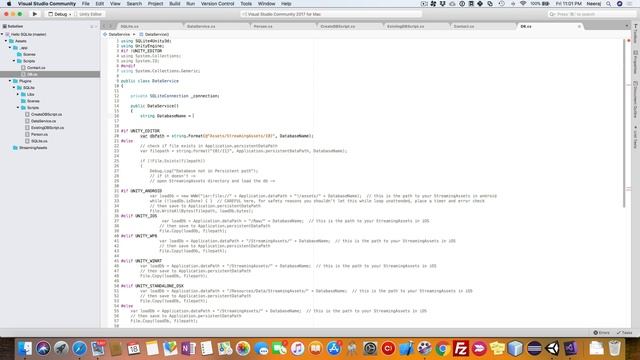The width and height of the screenshot is (640, 360).
Task: Open Spotlight search in menu bar
Action: 609,4
